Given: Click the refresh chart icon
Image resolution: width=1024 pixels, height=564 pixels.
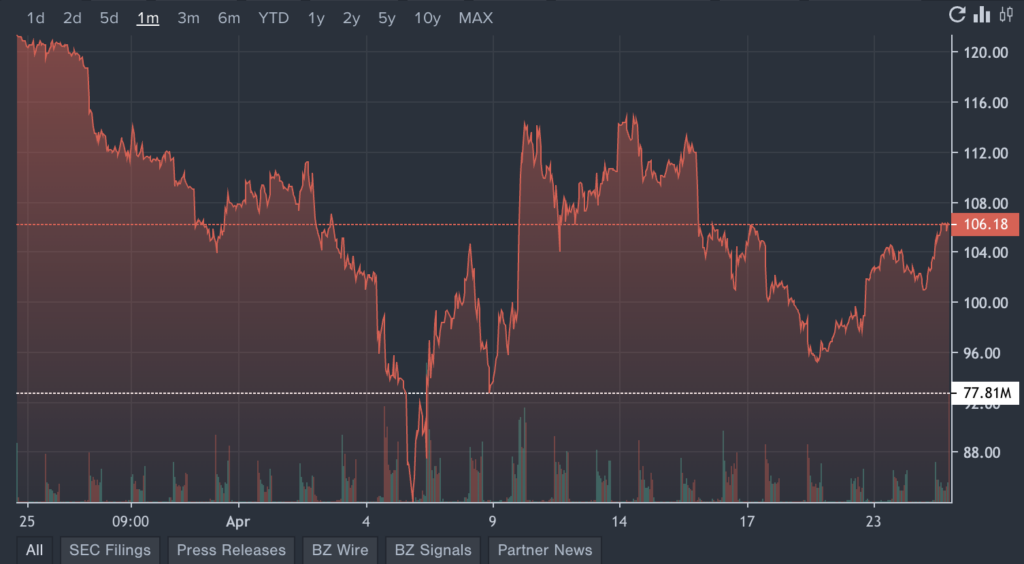Looking at the screenshot, I should 957,15.
